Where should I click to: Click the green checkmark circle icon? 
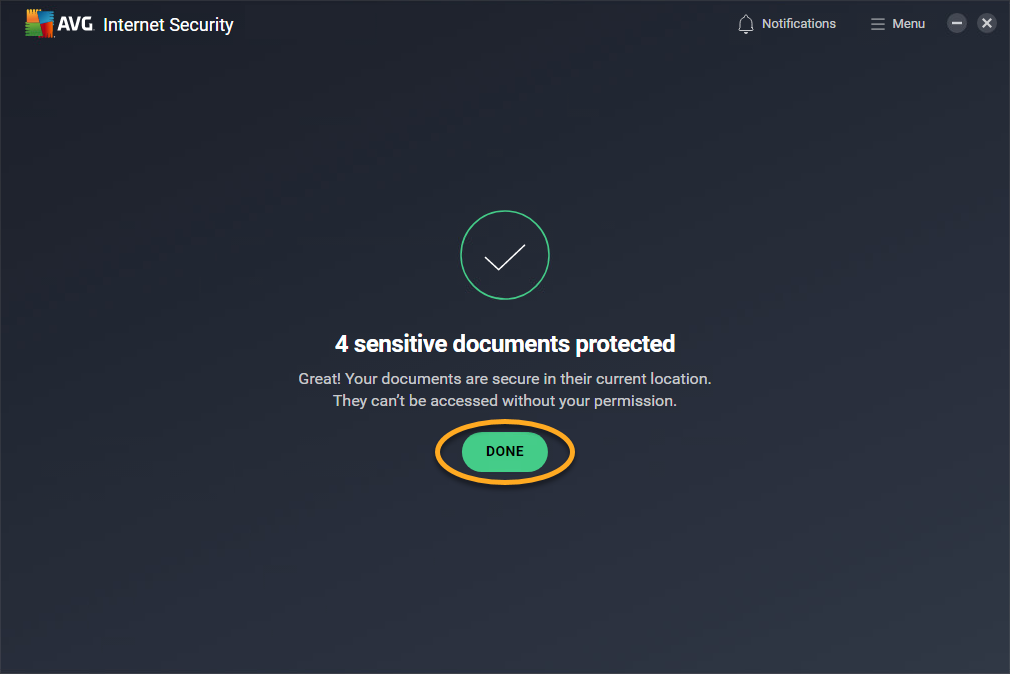505,256
